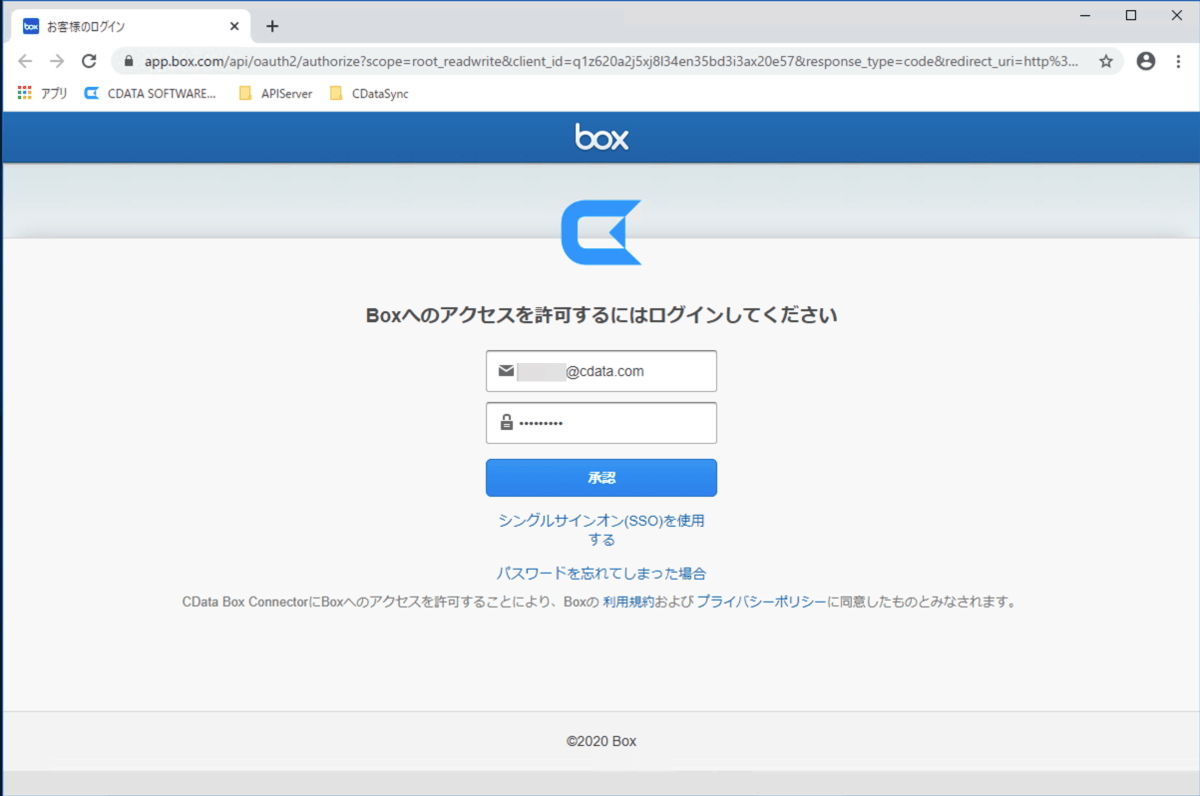Click the CData application logo
Image resolution: width=1200 pixels, height=796 pixels.
(601, 232)
